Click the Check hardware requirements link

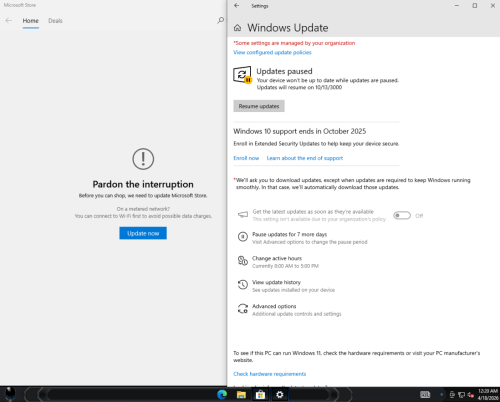coord(270,374)
